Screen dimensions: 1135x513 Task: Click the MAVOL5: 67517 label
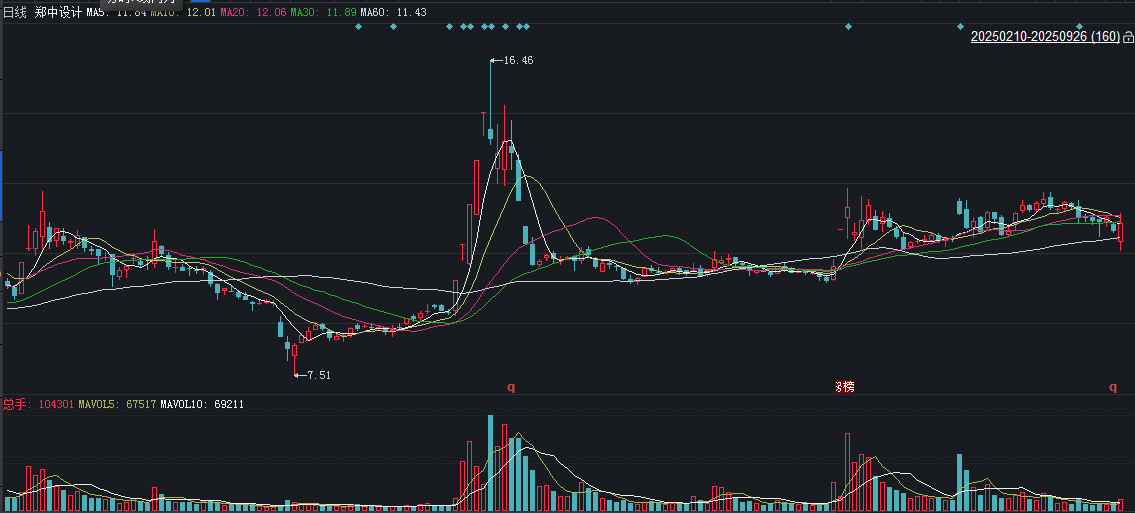point(116,404)
